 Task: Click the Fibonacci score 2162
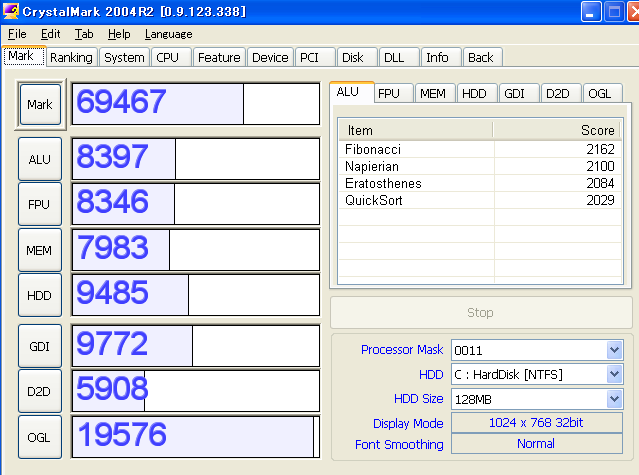pos(600,149)
